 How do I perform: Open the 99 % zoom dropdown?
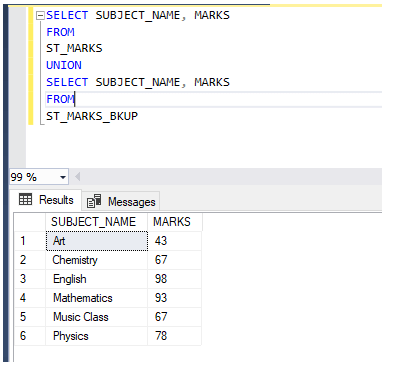[63, 177]
